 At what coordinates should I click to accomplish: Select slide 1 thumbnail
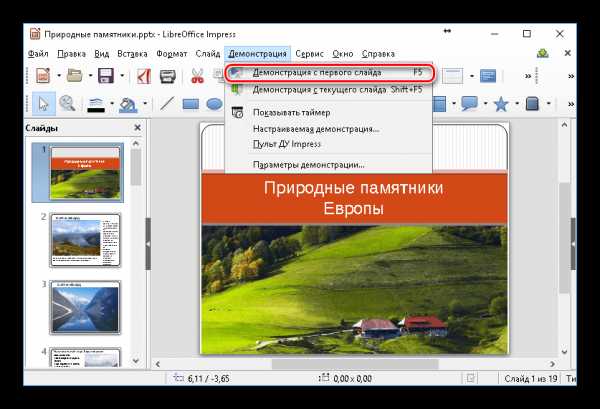(x=85, y=173)
